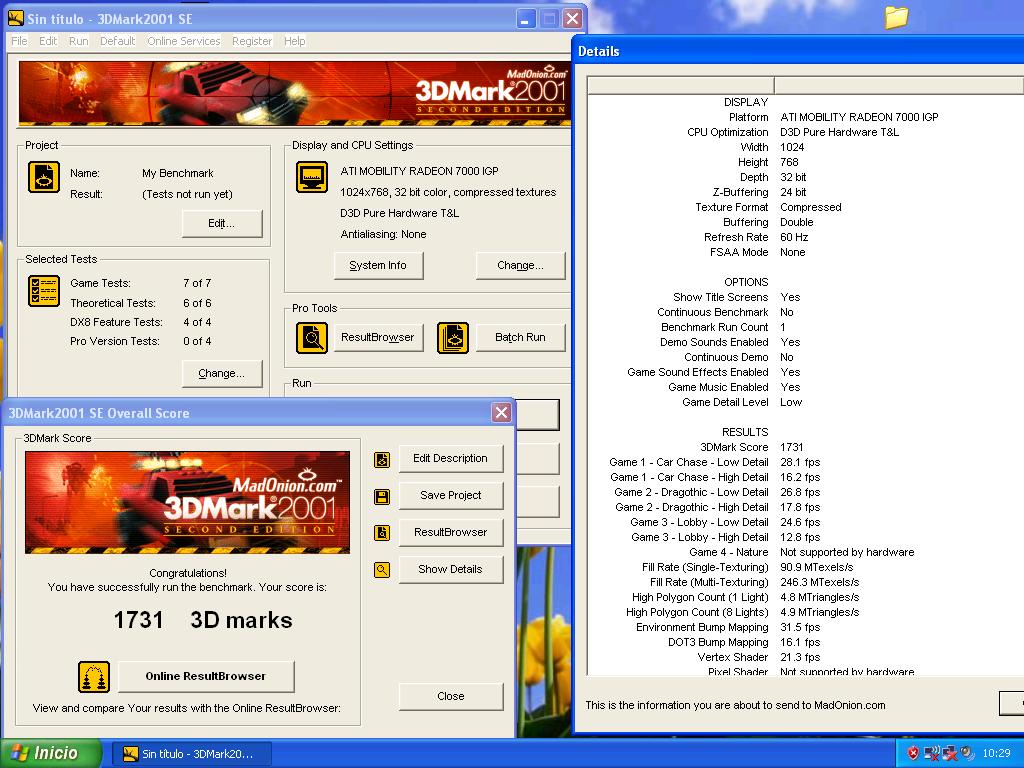Click the Fill Rate (Multi-Texturing) row

point(805,583)
